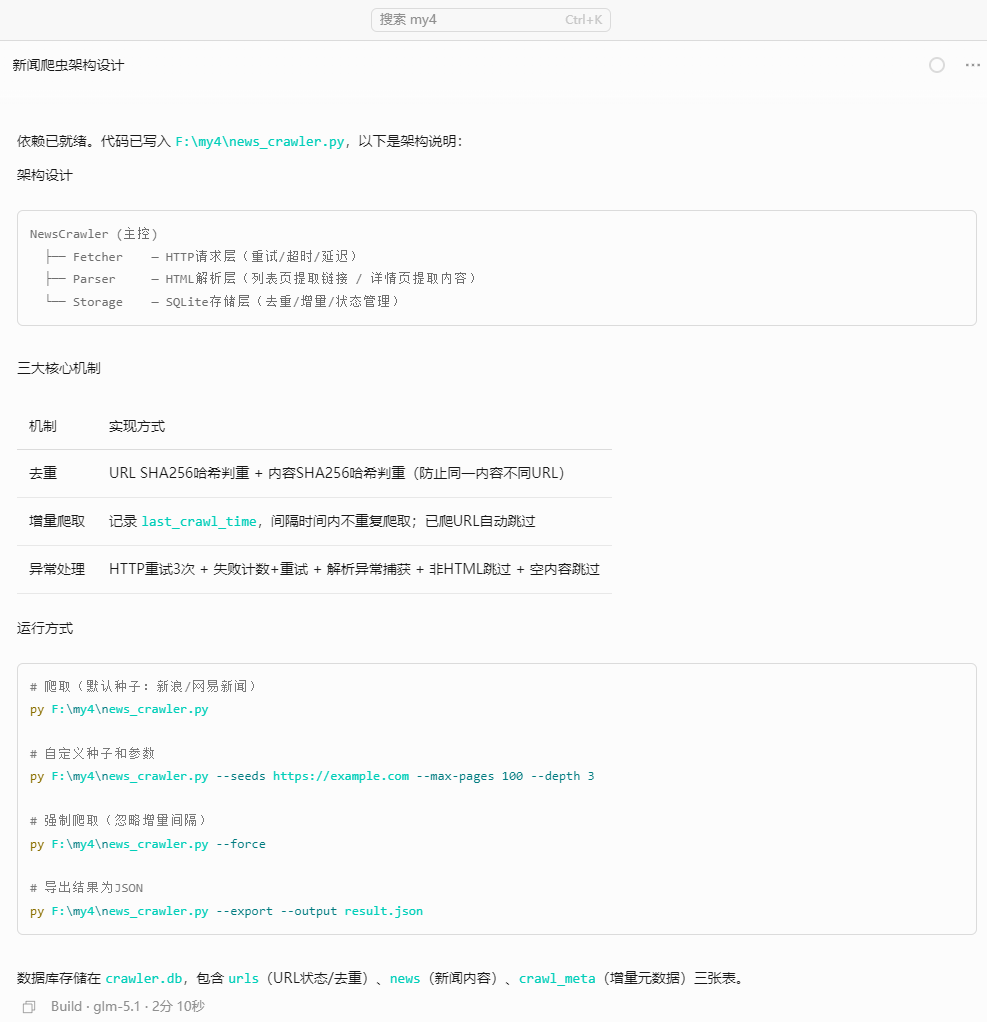Click the Ctrl+K shortcut hint

[x=583, y=20]
